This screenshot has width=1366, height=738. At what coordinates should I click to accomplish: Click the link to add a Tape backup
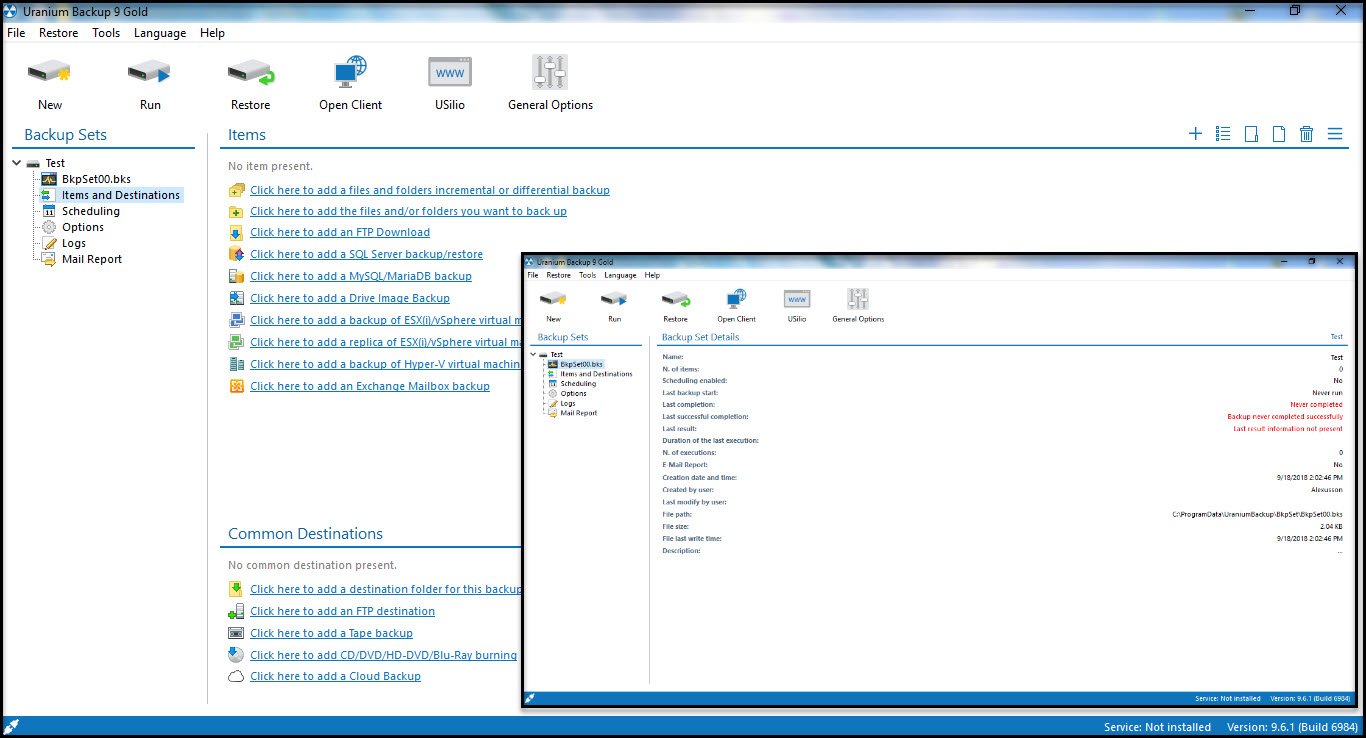pos(331,633)
